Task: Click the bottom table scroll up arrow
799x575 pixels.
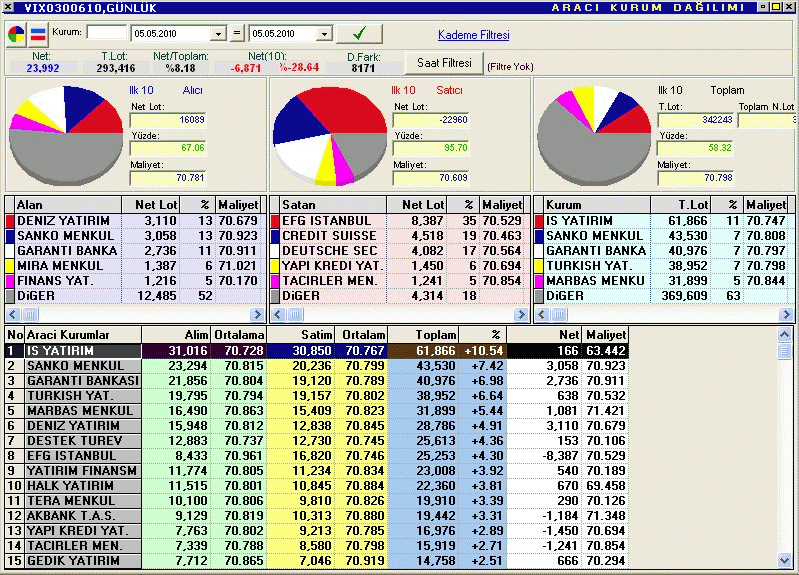Action: pyautogui.click(x=784, y=334)
